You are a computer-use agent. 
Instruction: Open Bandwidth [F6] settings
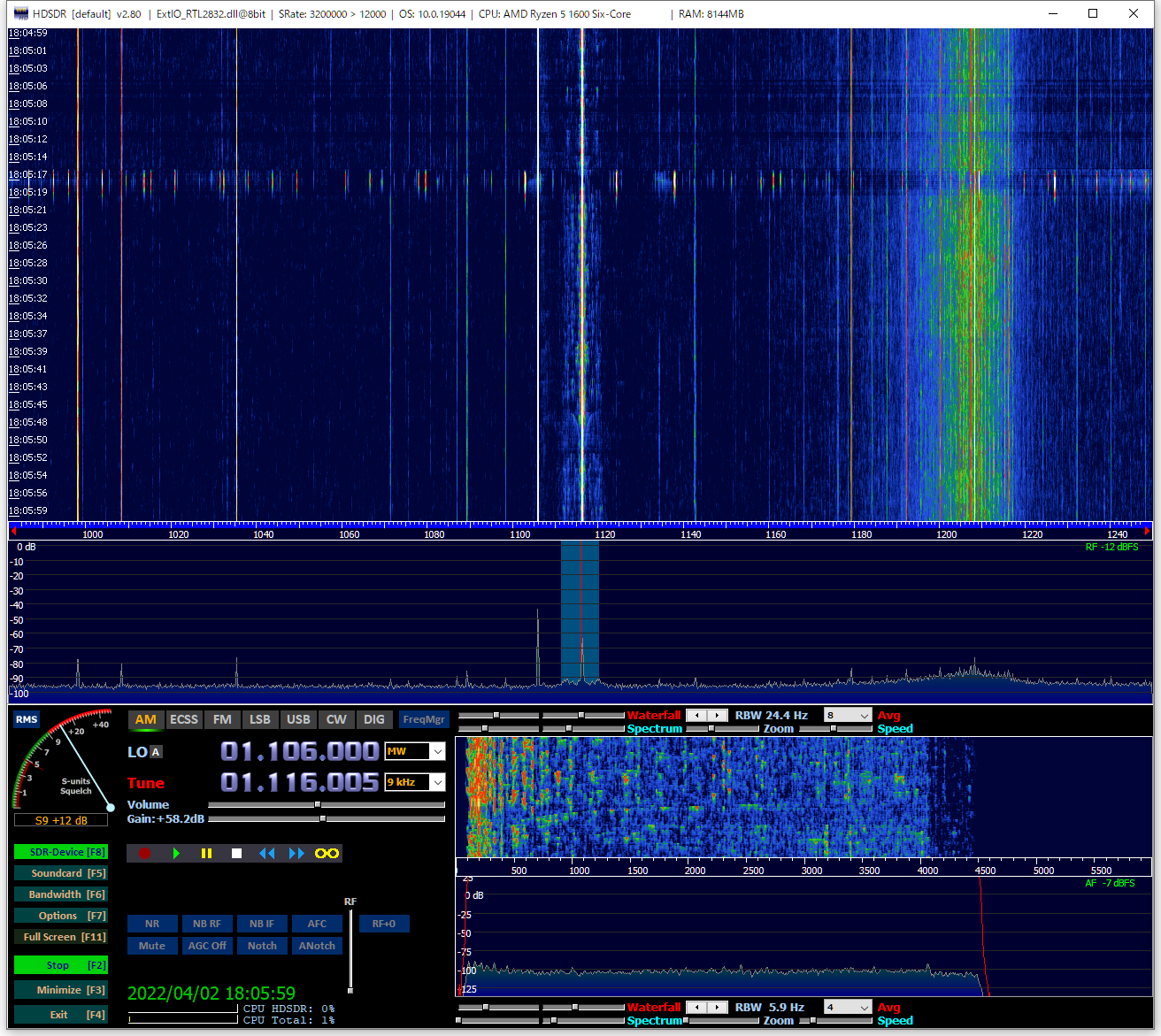click(61, 894)
